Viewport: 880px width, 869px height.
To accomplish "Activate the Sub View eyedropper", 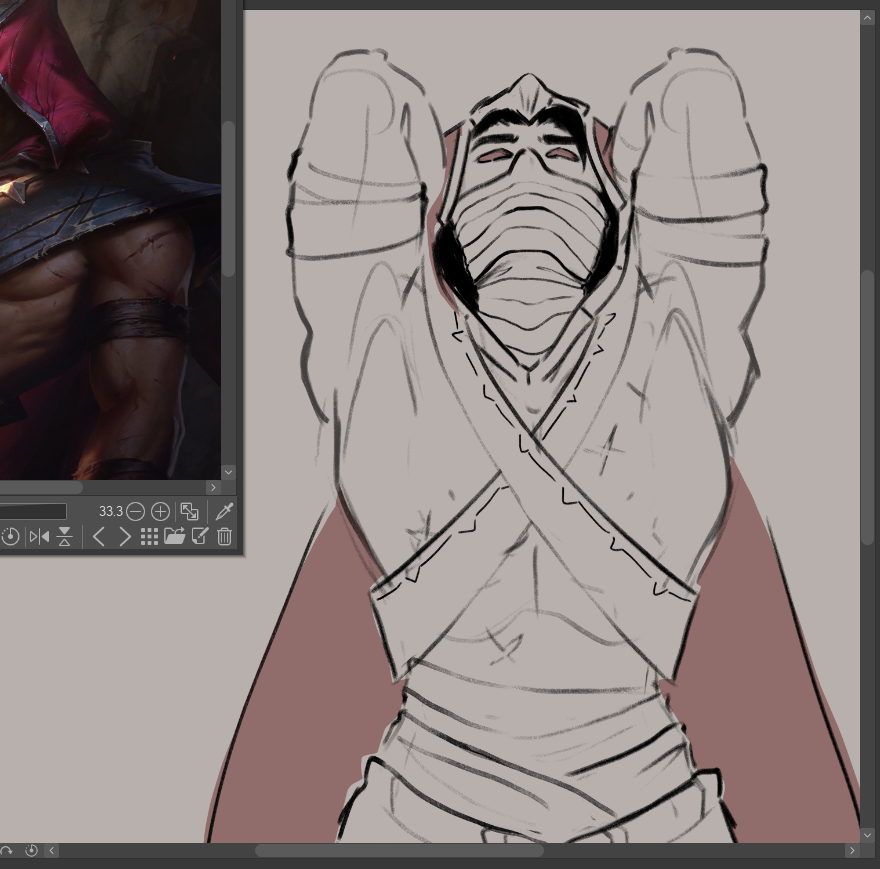I will 224,511.
